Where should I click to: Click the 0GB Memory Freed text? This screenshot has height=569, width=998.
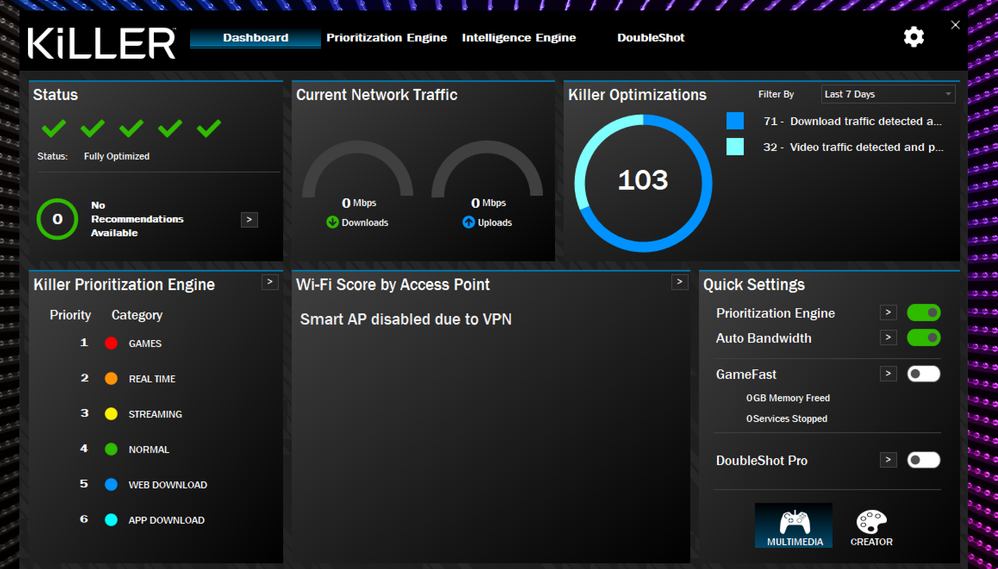click(x=788, y=398)
